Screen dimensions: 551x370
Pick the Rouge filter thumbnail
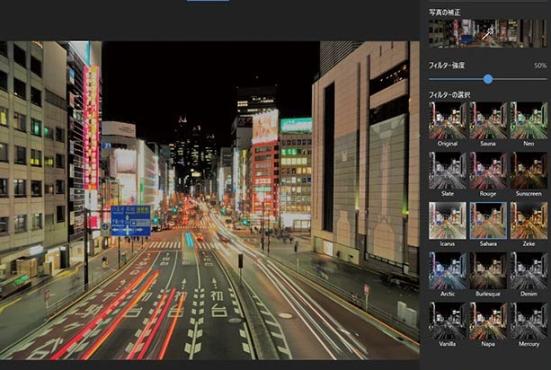(x=488, y=171)
